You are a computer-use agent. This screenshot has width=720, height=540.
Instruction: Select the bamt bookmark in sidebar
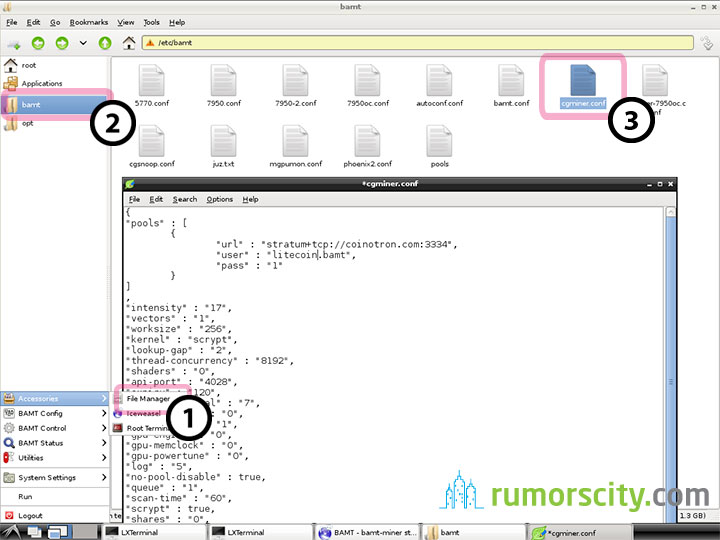point(55,105)
